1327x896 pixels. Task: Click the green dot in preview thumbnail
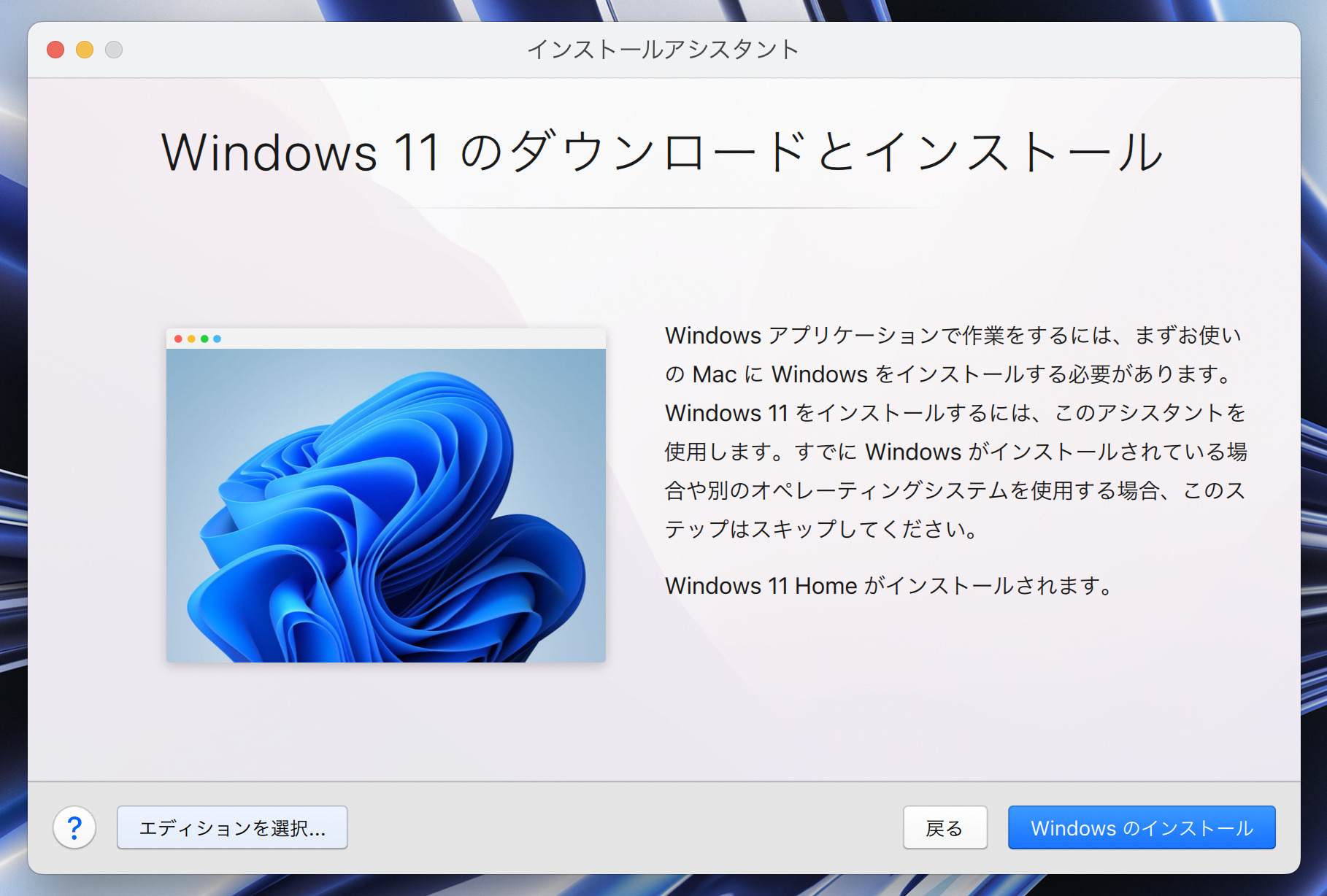[204, 339]
